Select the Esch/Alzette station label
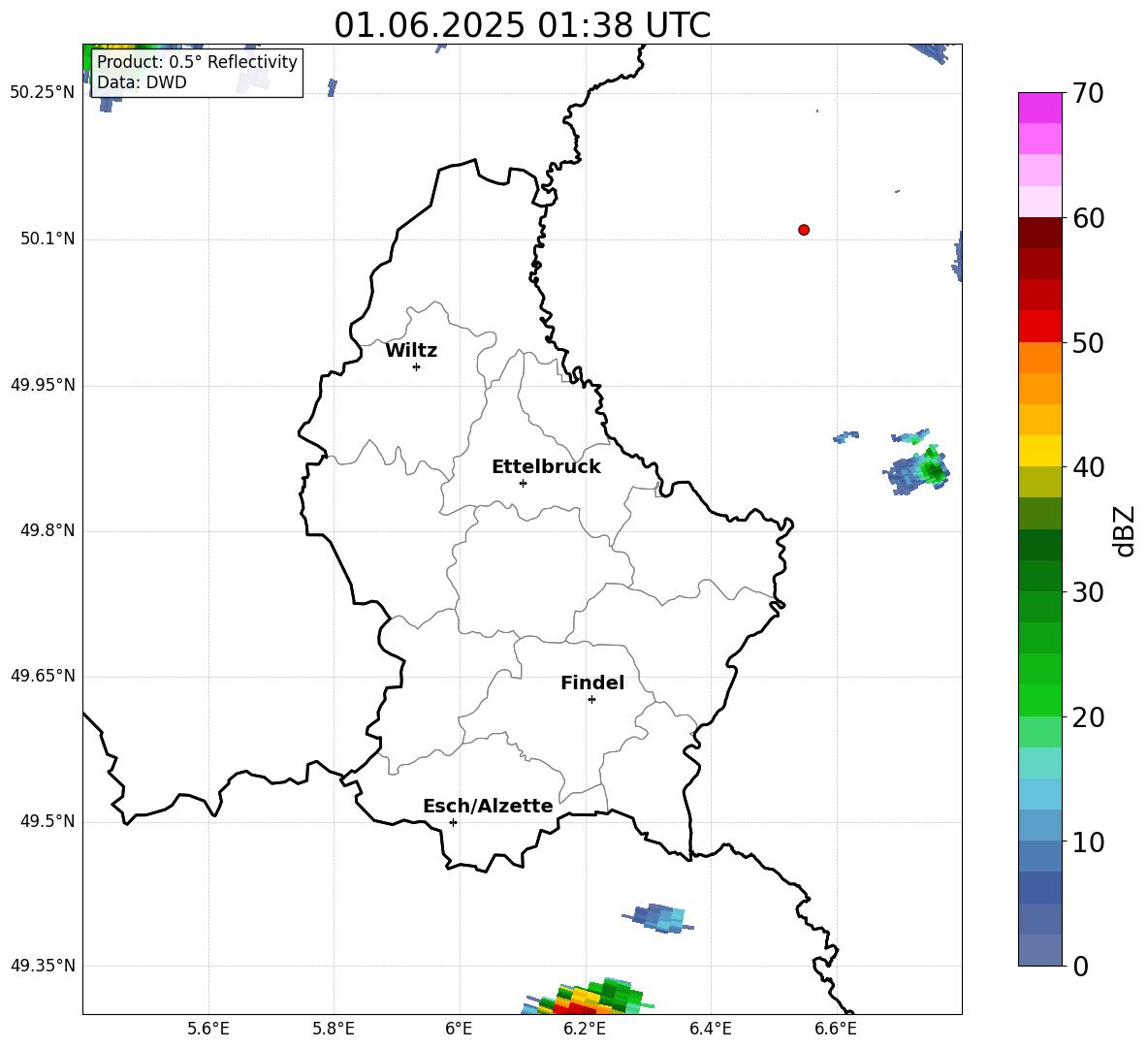Viewport: 1148px width, 1048px height. pos(488,806)
